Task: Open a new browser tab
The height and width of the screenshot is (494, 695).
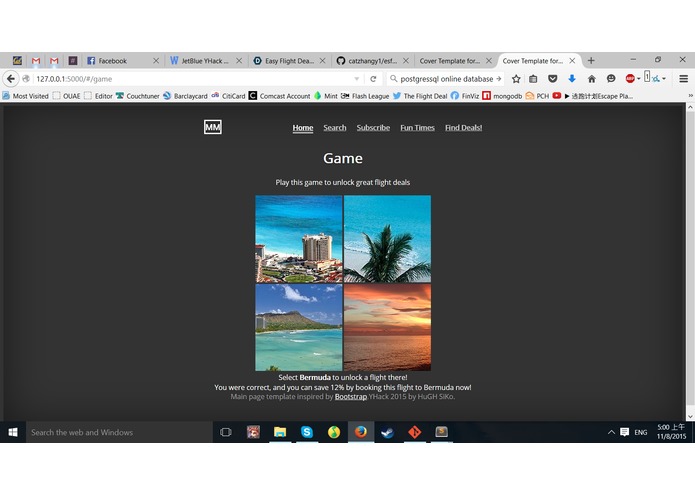Action: (x=591, y=61)
